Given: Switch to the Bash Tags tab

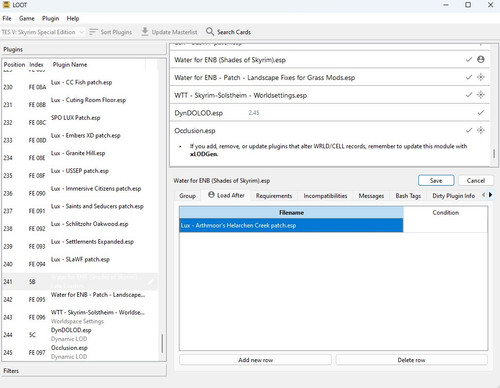Looking at the screenshot, I should 408,196.
